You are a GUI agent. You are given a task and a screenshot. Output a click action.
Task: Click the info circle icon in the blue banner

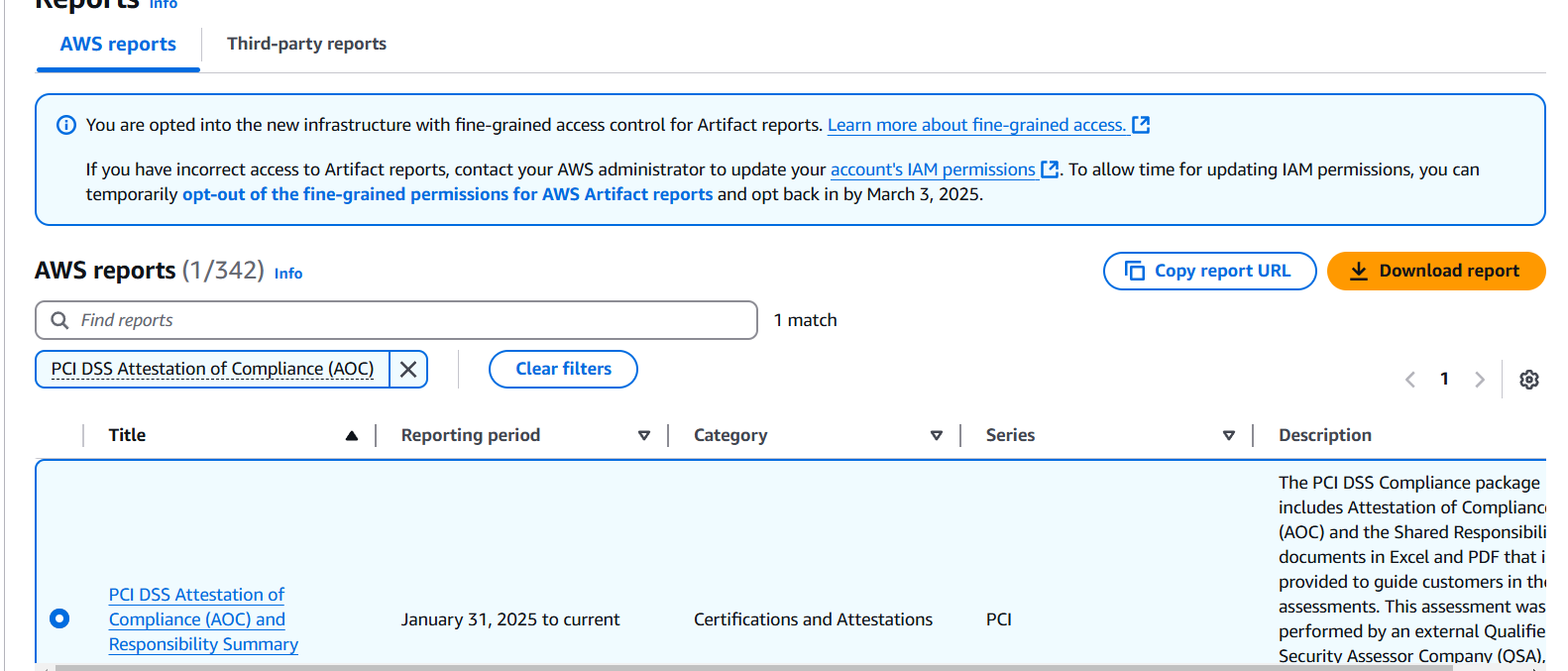pos(66,125)
